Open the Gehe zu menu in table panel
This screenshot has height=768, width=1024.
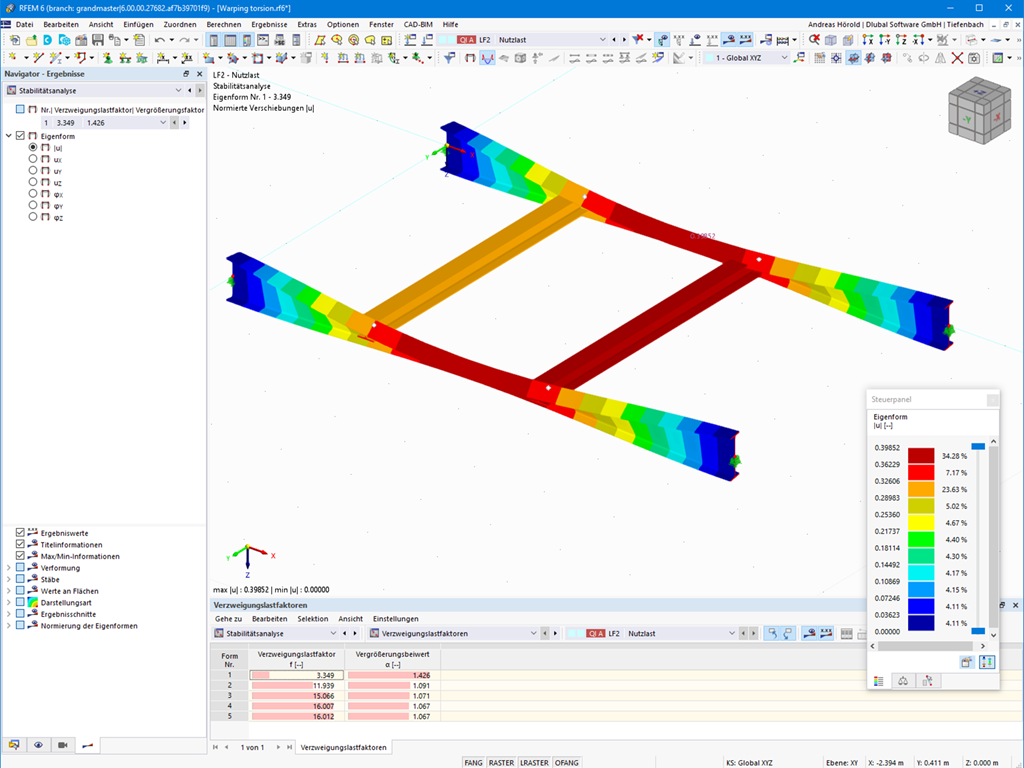coord(229,618)
